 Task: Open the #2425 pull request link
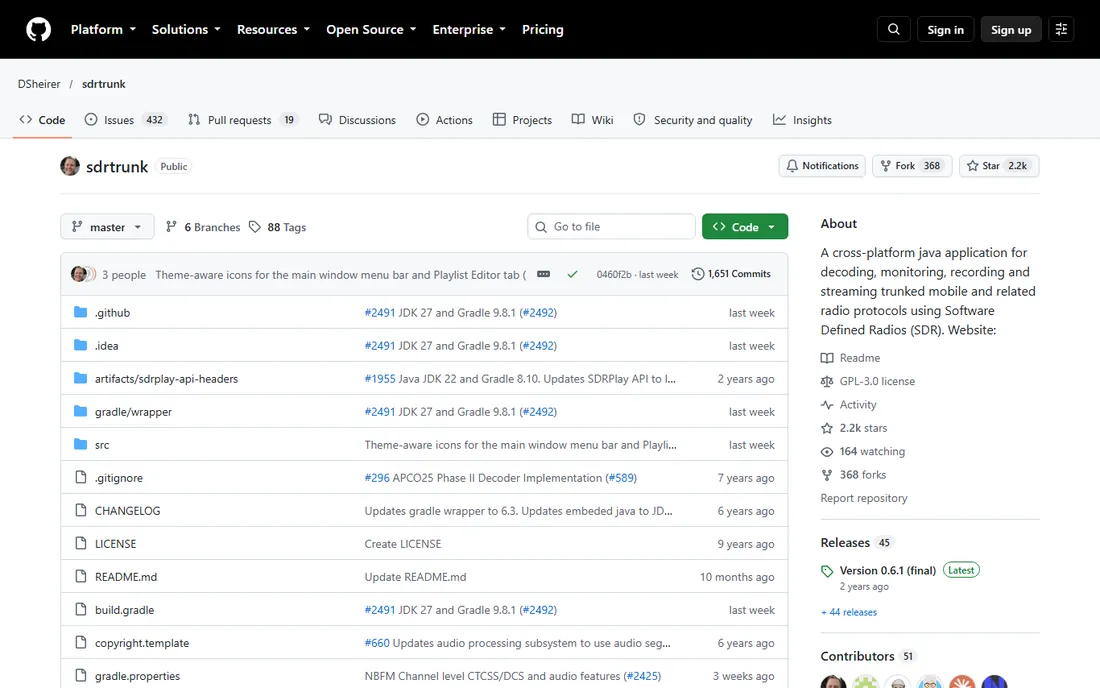click(x=642, y=676)
